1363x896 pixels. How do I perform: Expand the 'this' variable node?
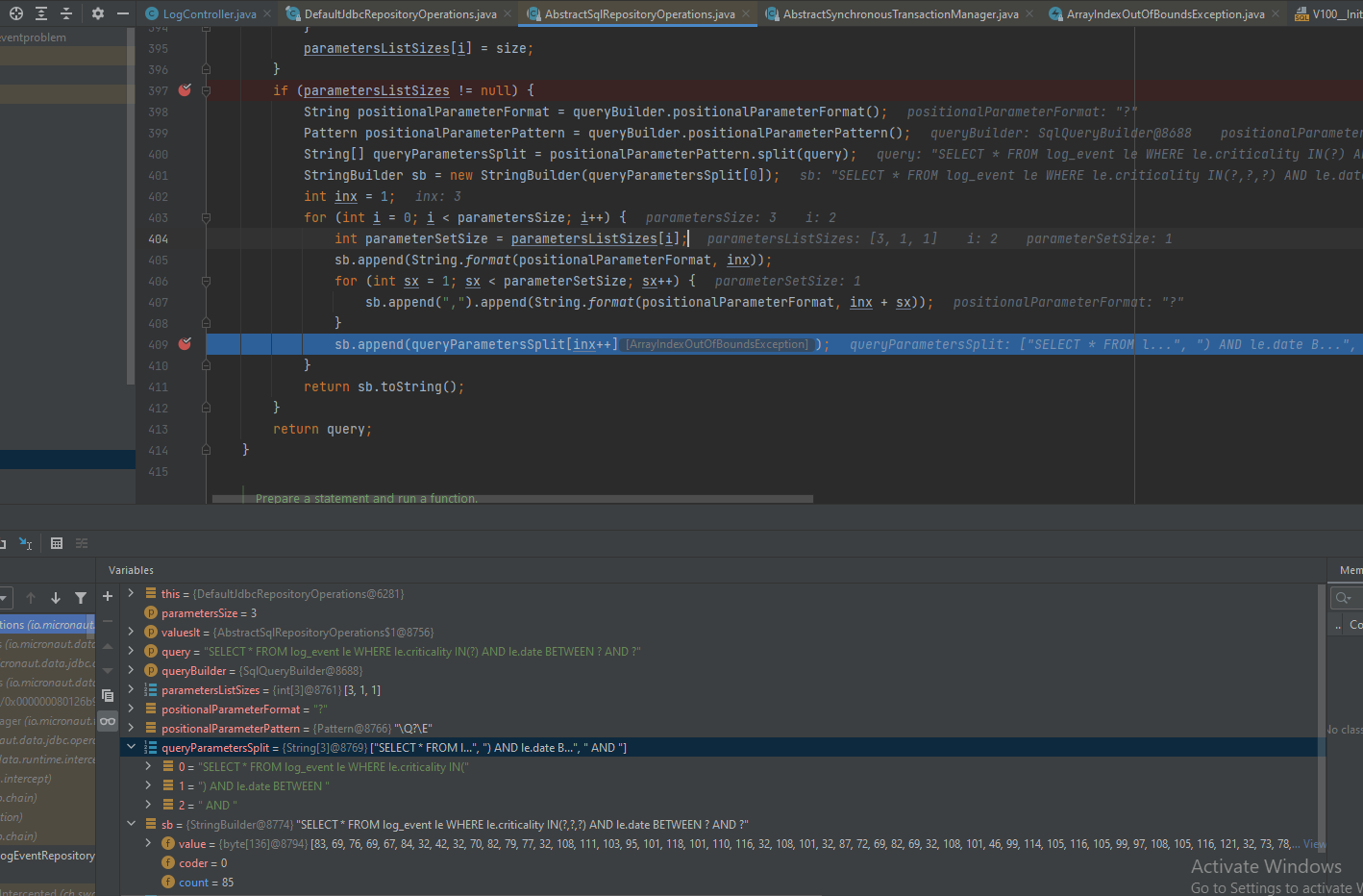tap(132, 593)
